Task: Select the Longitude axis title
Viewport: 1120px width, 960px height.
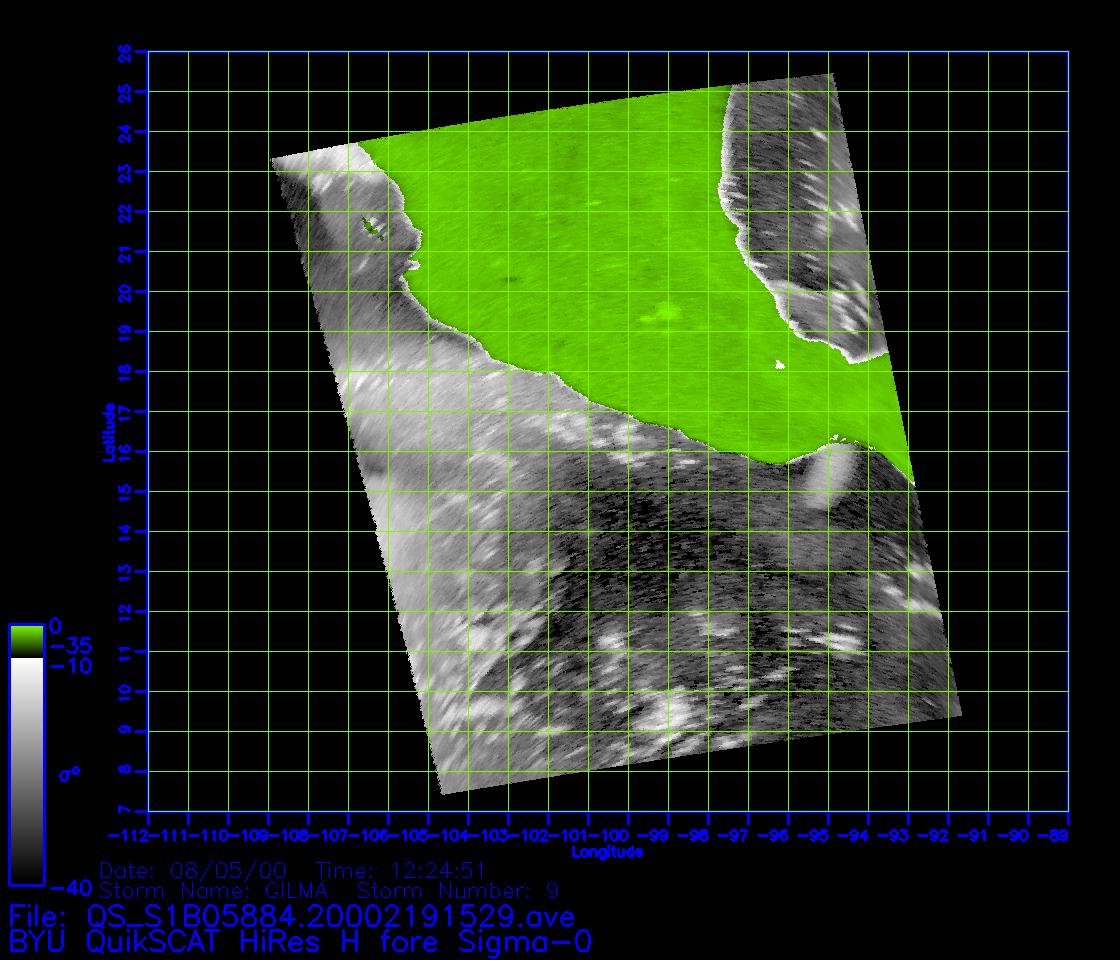Action: (607, 853)
